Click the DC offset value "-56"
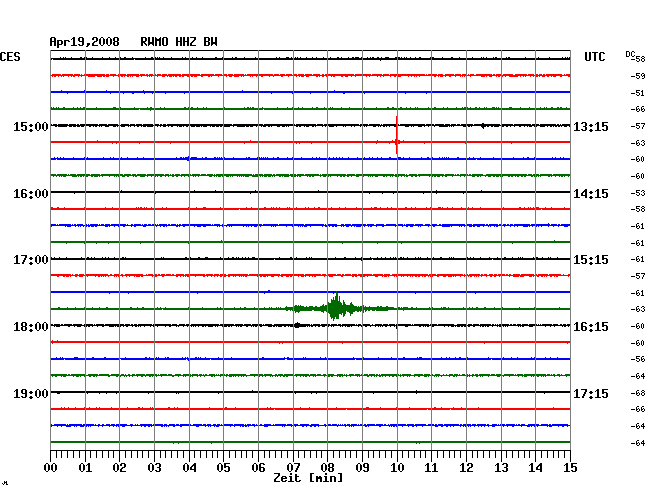 coord(638,359)
